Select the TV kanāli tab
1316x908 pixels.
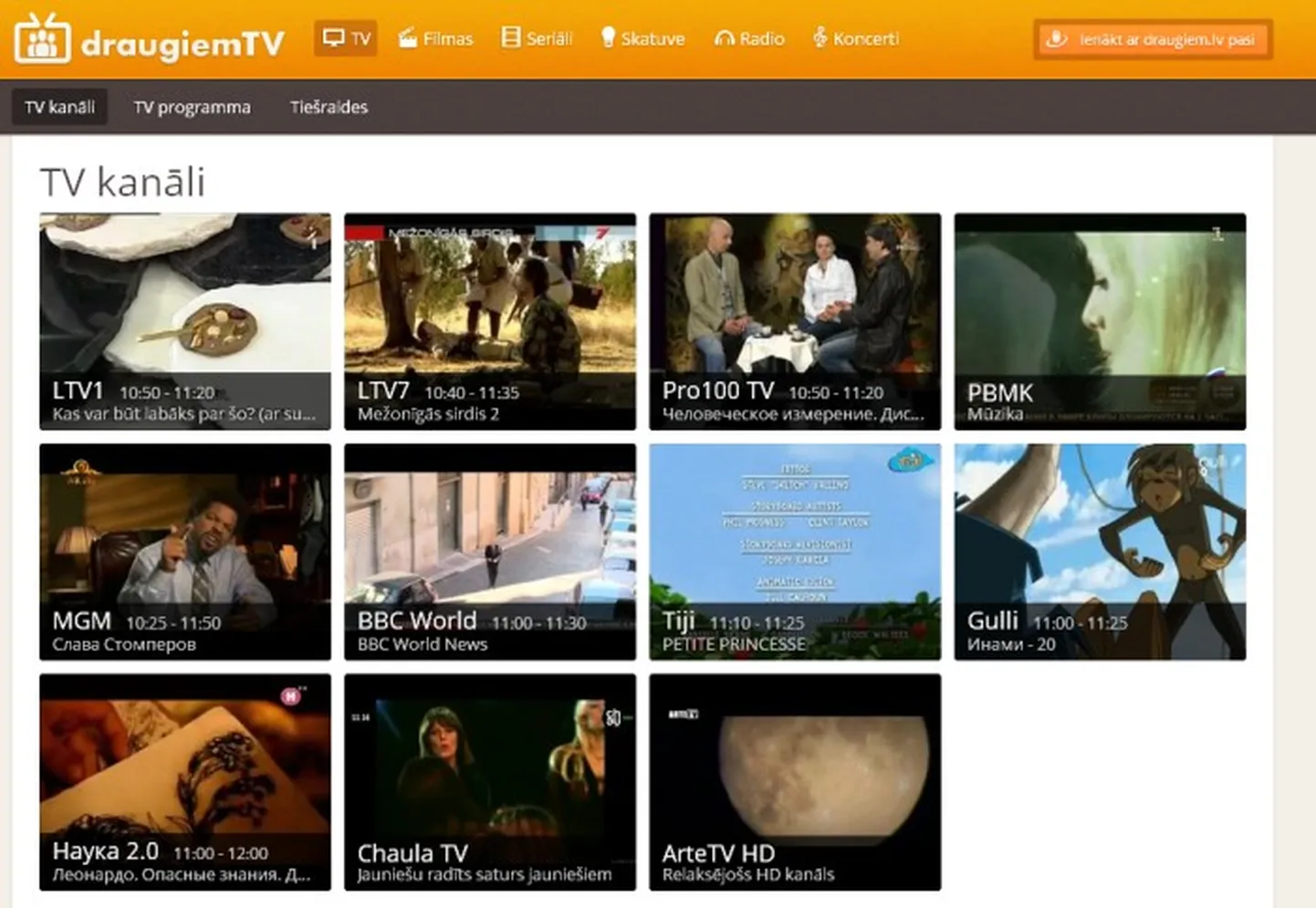point(59,107)
